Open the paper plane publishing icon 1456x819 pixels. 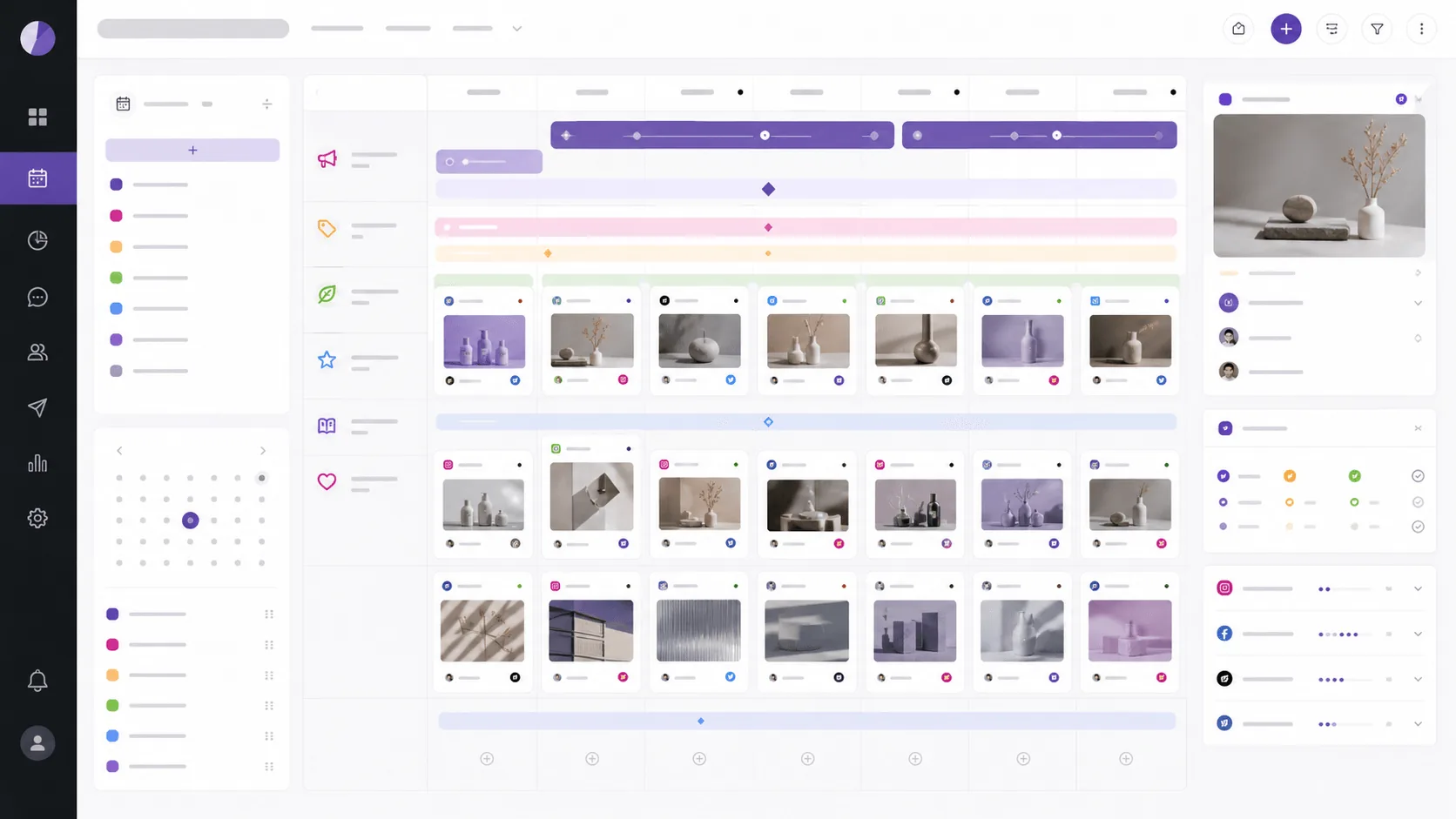[x=37, y=407]
